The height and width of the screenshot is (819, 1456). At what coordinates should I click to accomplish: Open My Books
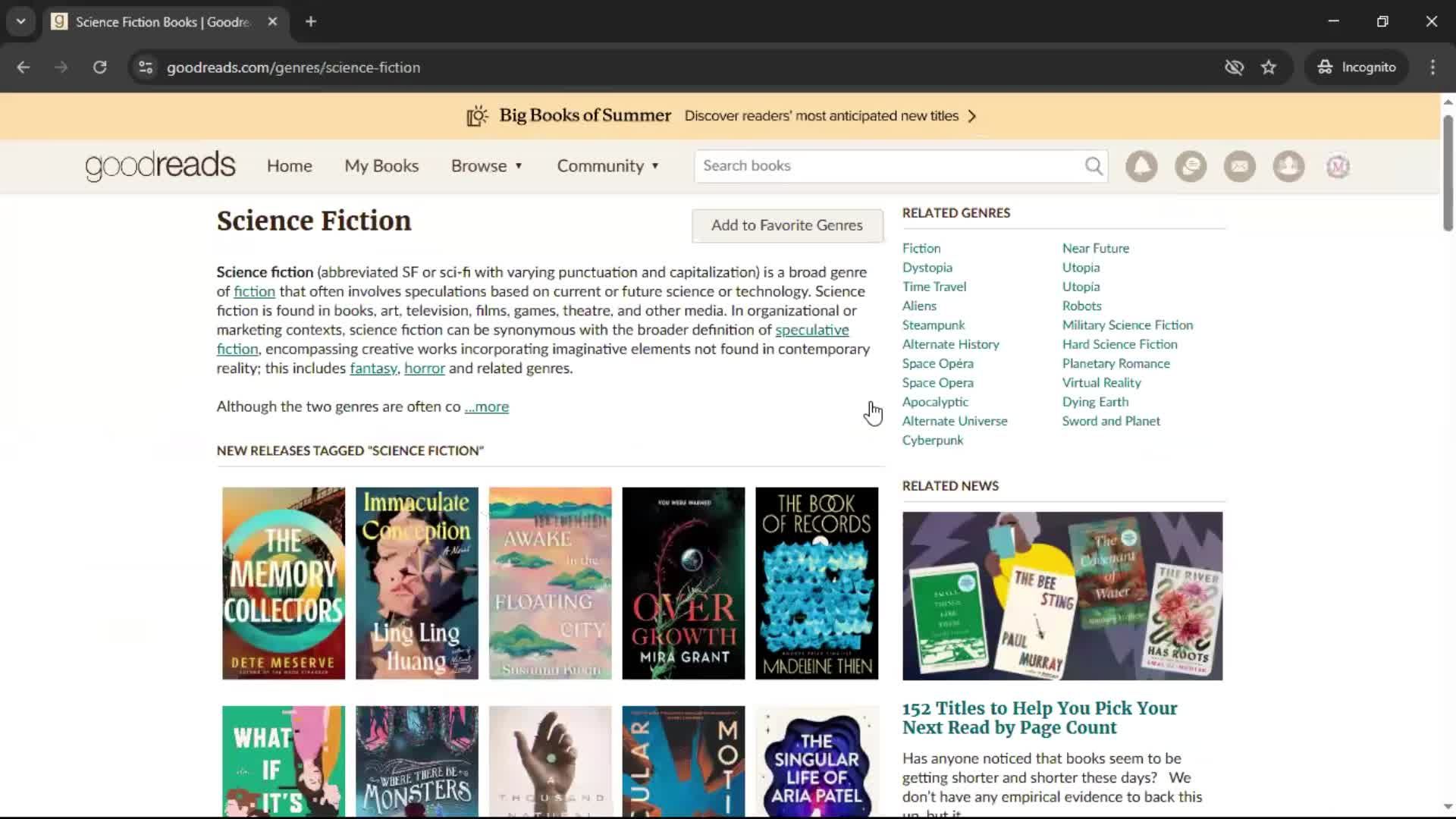tap(381, 166)
